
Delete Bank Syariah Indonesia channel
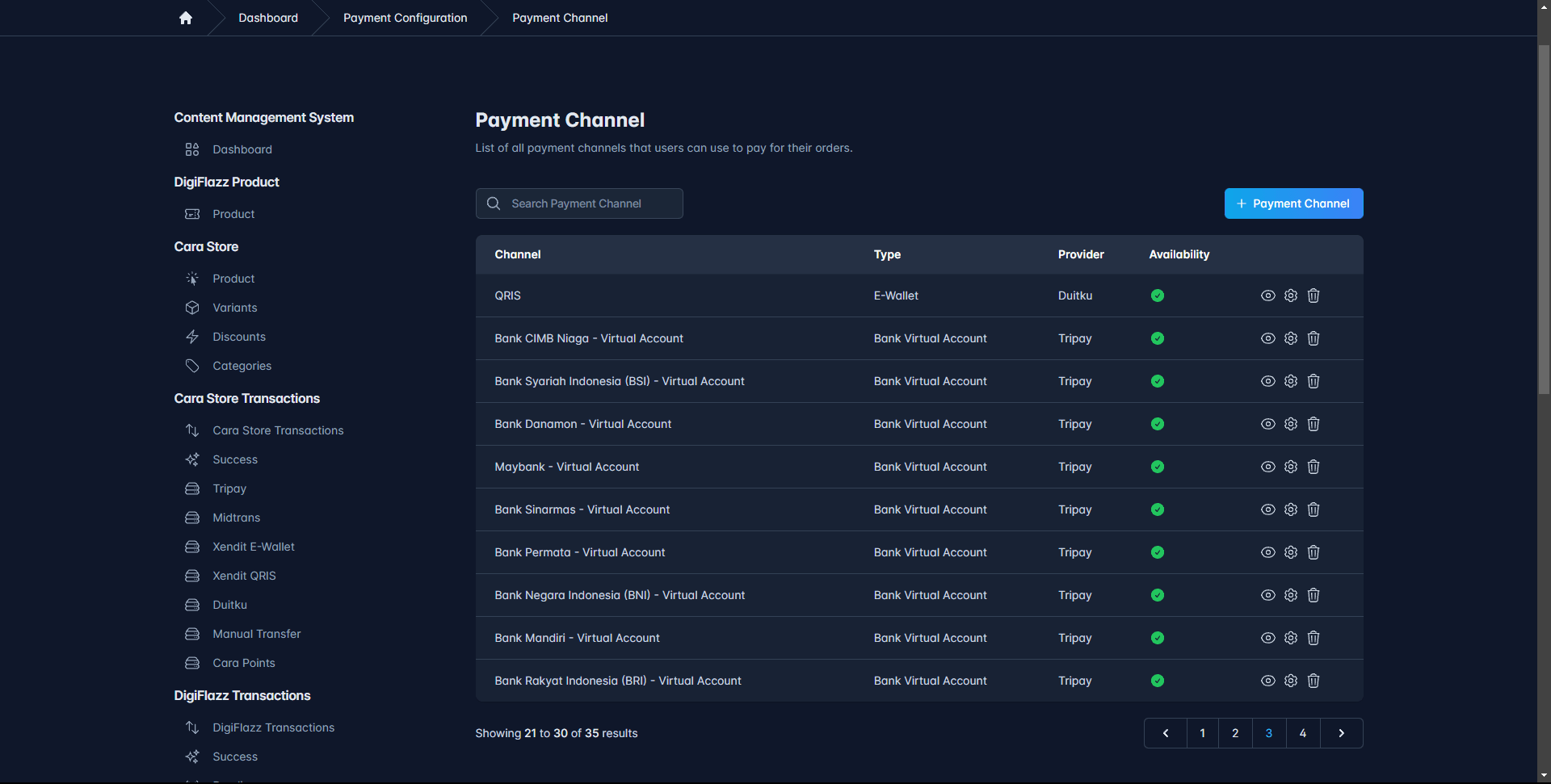point(1314,381)
